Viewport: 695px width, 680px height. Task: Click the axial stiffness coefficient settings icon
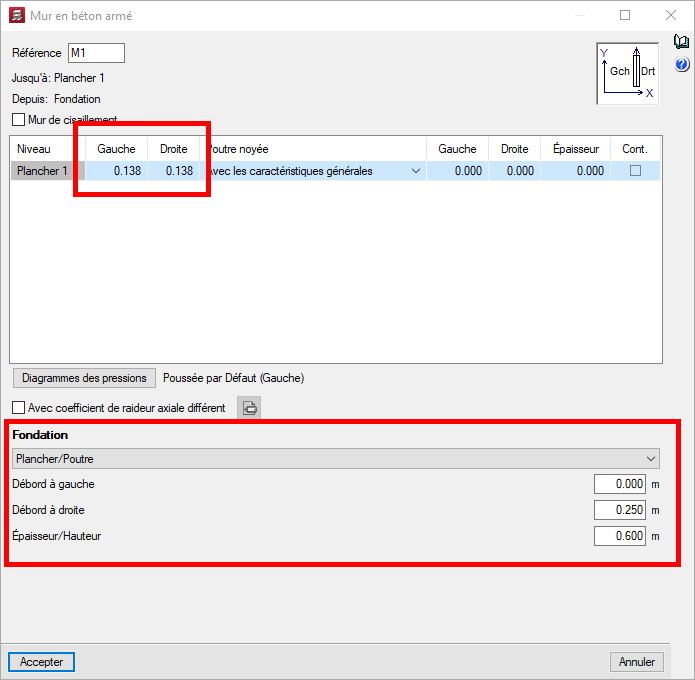pos(249,408)
